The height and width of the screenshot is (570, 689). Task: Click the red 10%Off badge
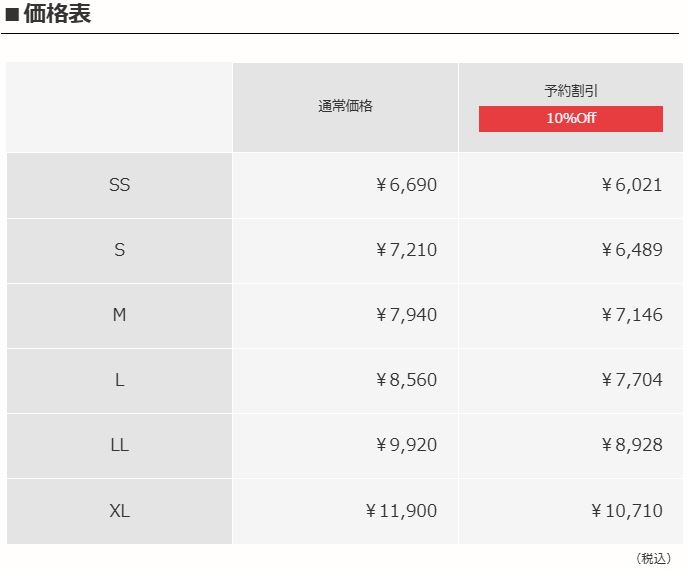tap(570, 119)
